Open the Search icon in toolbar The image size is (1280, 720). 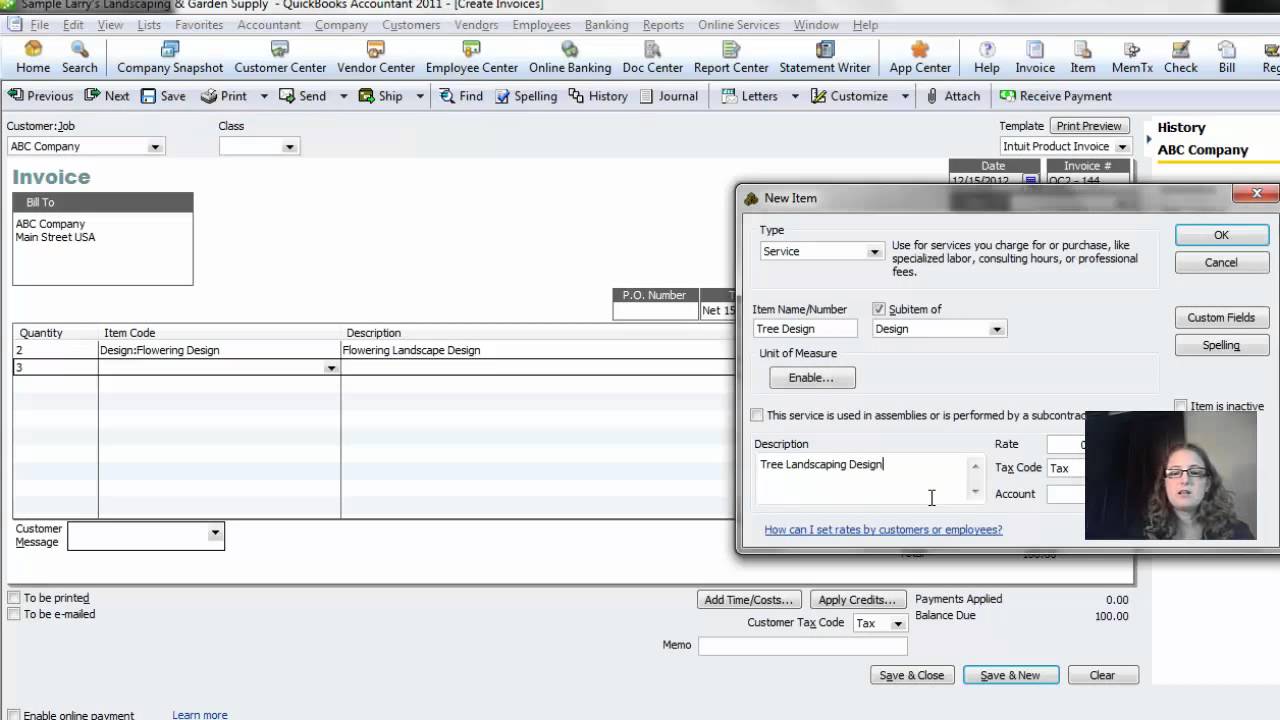[x=79, y=57]
